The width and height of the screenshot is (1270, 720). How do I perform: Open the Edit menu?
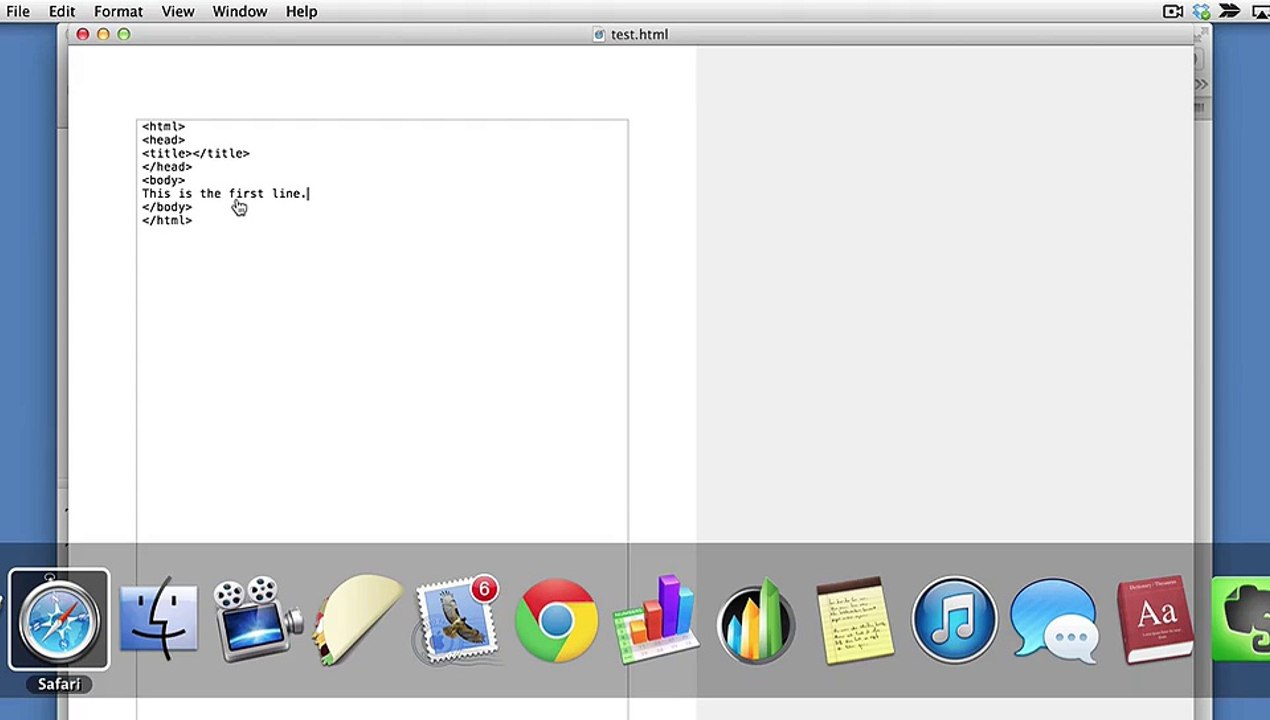coord(62,11)
